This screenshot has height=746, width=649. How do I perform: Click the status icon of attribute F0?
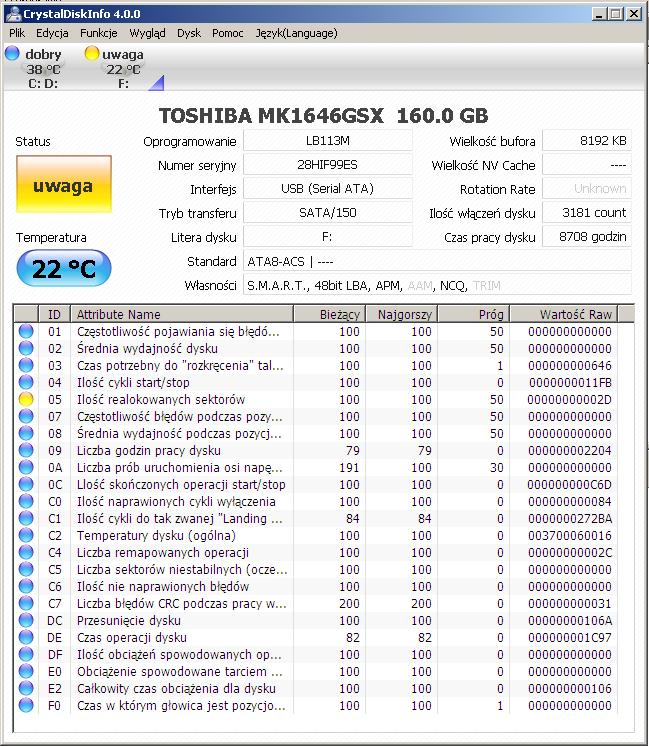tap(26, 706)
